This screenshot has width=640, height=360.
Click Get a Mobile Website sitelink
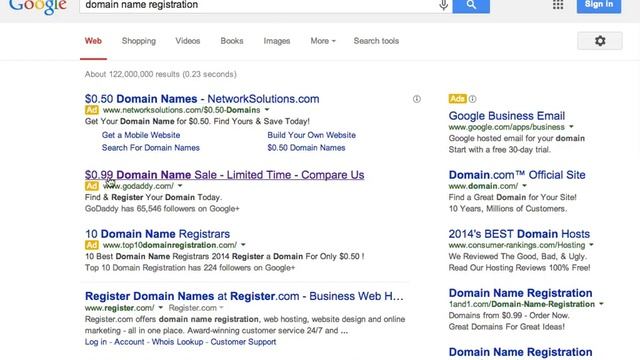tap(141, 135)
